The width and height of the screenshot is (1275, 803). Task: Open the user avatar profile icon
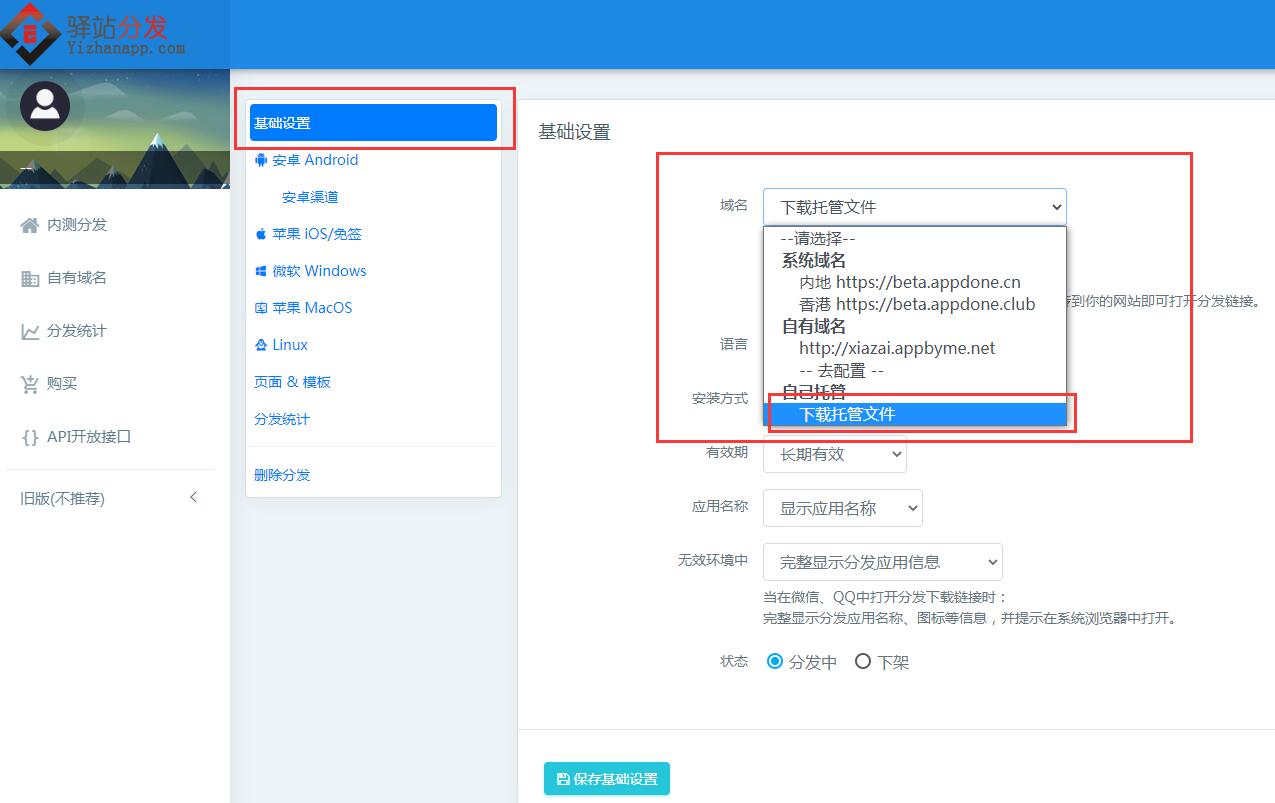pyautogui.click(x=45, y=106)
